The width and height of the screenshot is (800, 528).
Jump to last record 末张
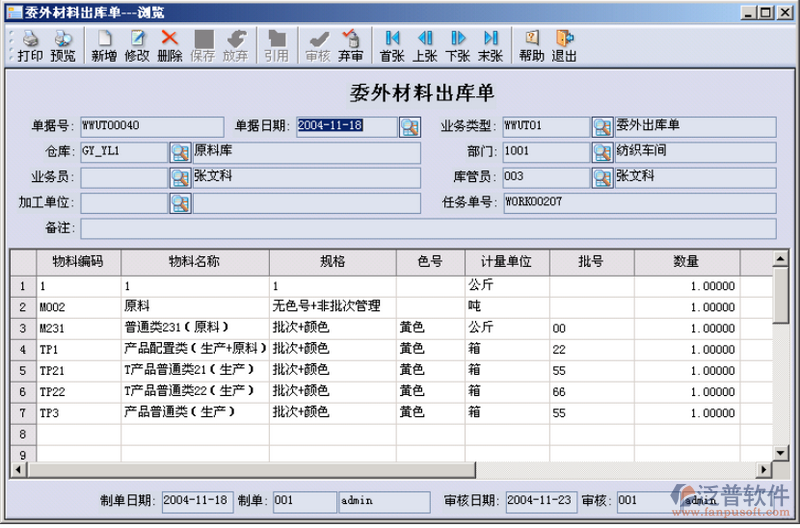tap(491, 46)
